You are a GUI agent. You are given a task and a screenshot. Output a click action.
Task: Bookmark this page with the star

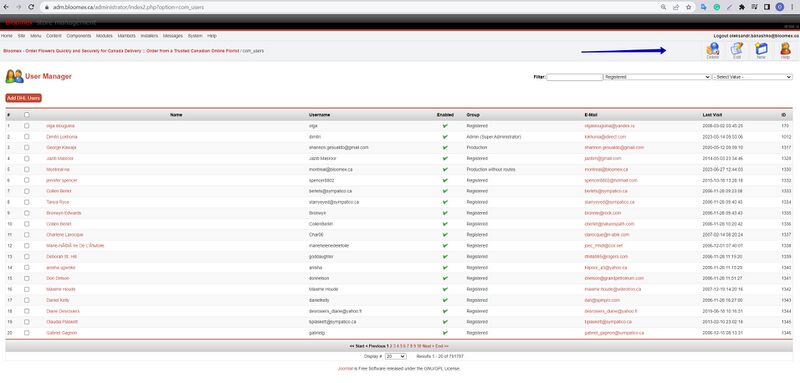pyautogui.click(x=688, y=7)
